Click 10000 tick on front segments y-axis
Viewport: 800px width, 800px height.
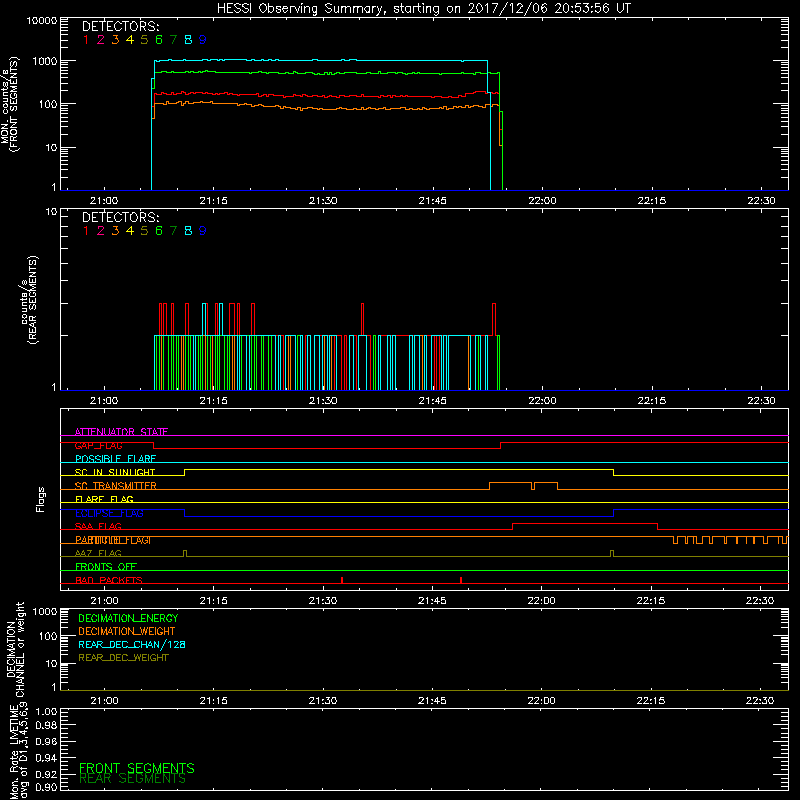click(x=42, y=21)
